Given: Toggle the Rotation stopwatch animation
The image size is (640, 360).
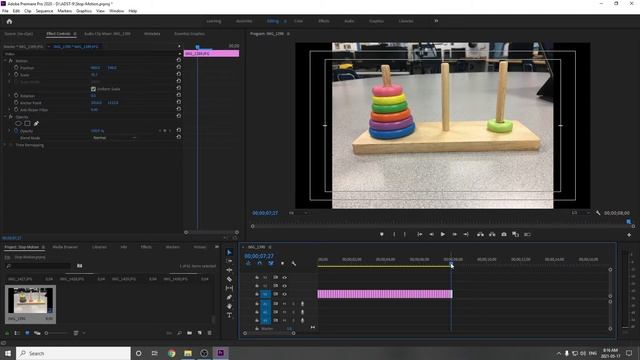Looking at the screenshot, I should (x=16, y=96).
